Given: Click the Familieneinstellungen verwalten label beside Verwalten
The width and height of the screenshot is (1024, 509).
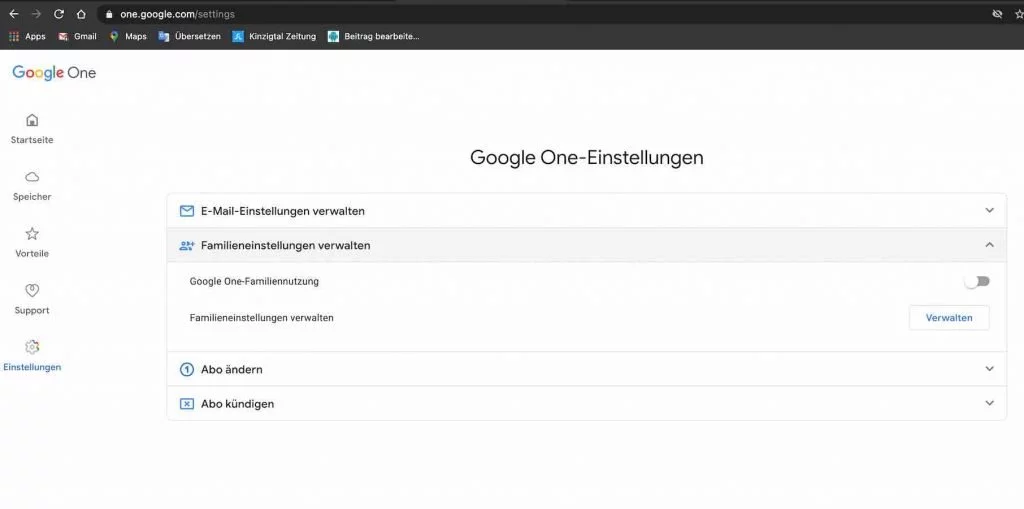Looking at the screenshot, I should pyautogui.click(x=262, y=318).
